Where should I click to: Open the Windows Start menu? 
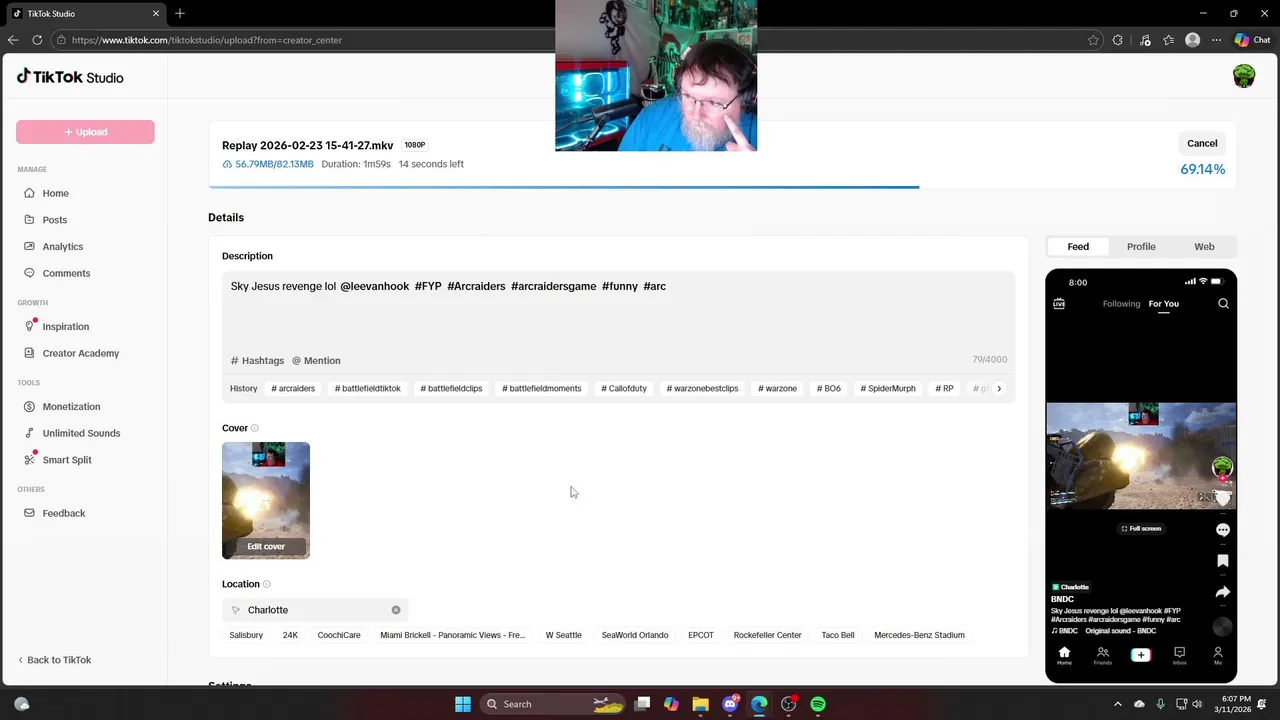(463, 704)
